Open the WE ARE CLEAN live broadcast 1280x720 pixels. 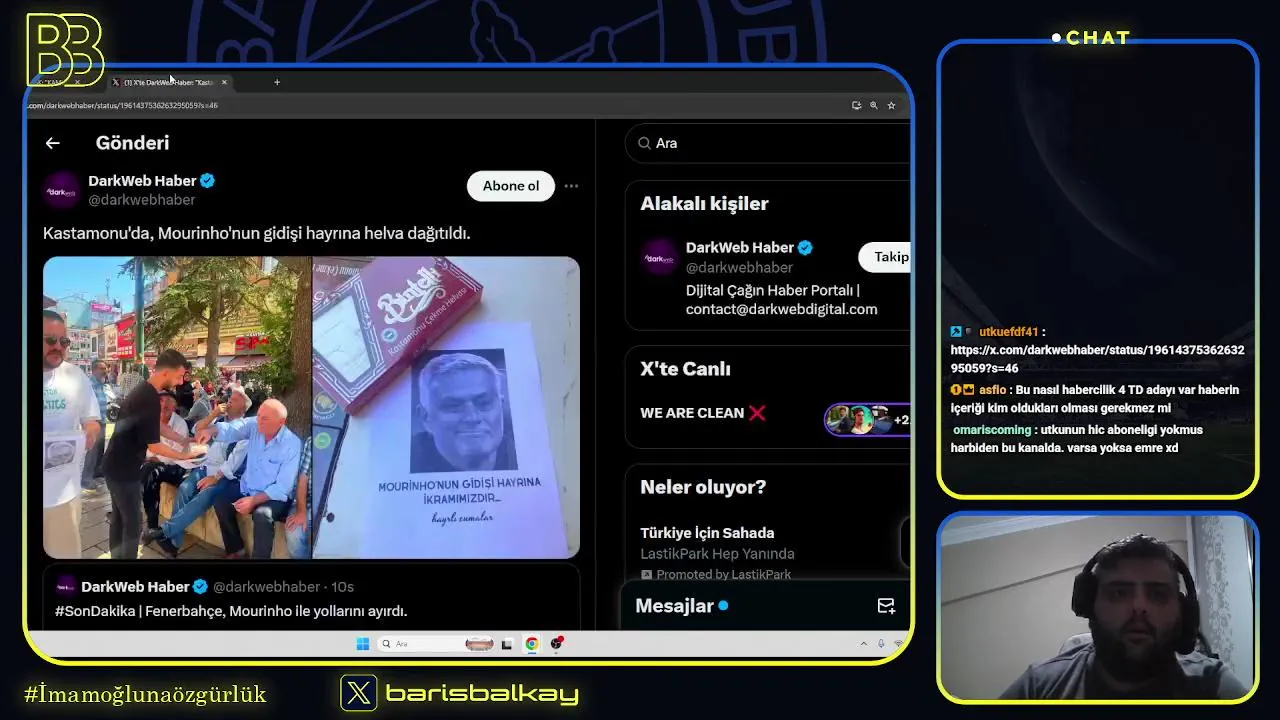(768, 413)
